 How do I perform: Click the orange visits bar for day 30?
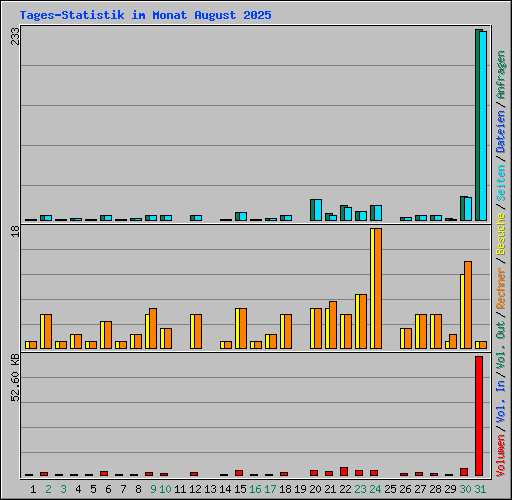(x=468, y=305)
